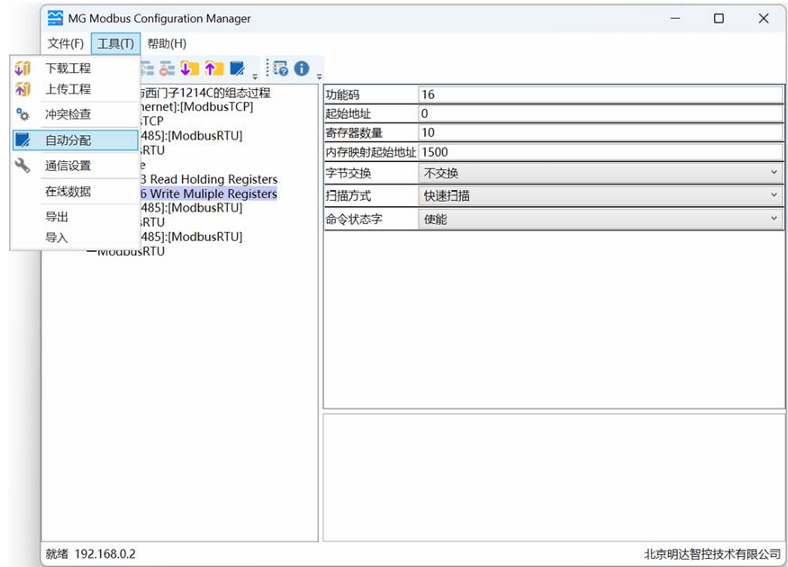Image resolution: width=788 pixels, height=567 pixels.
Task: Click the gear icon for 冲突检查
Action: [23, 115]
